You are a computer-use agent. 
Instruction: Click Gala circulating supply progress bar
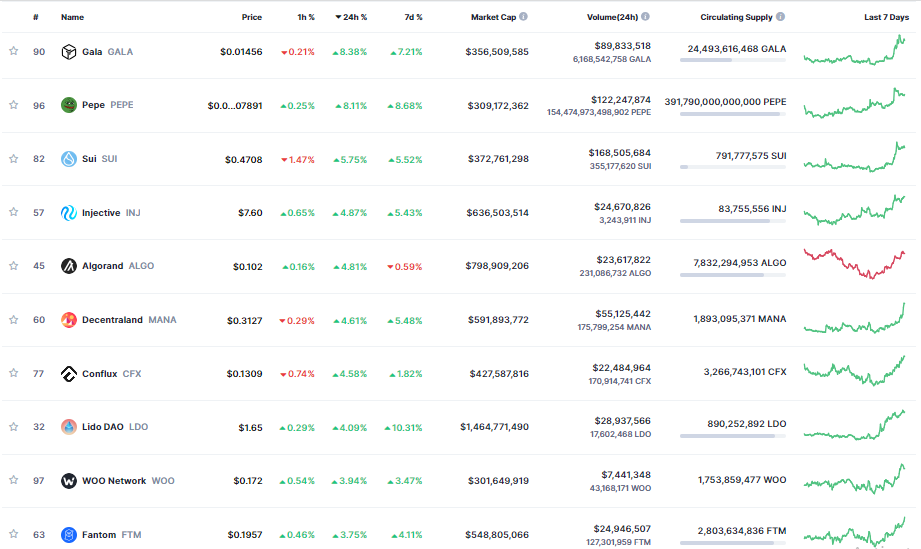[x=733, y=60]
